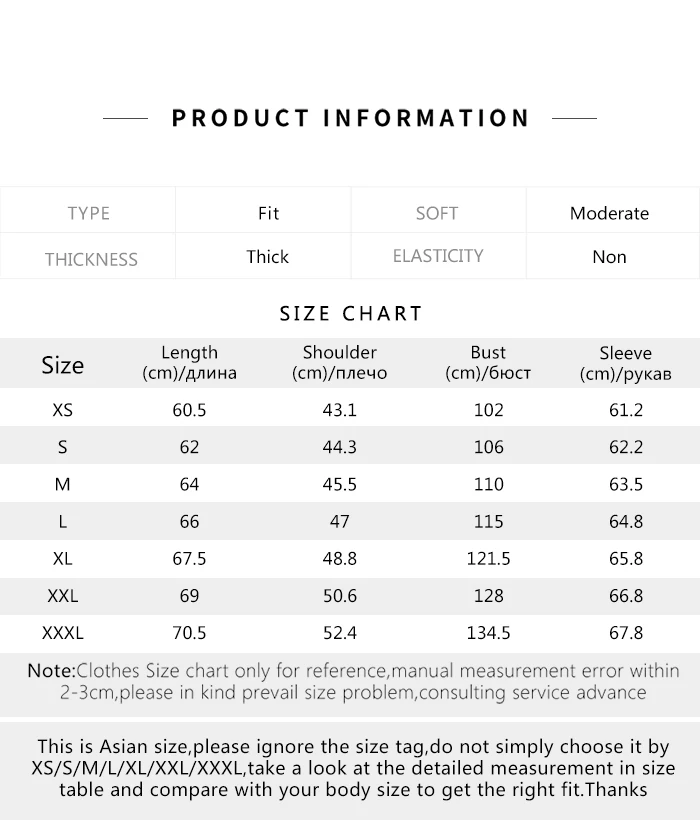Click the XXXL size row label

tap(63, 633)
